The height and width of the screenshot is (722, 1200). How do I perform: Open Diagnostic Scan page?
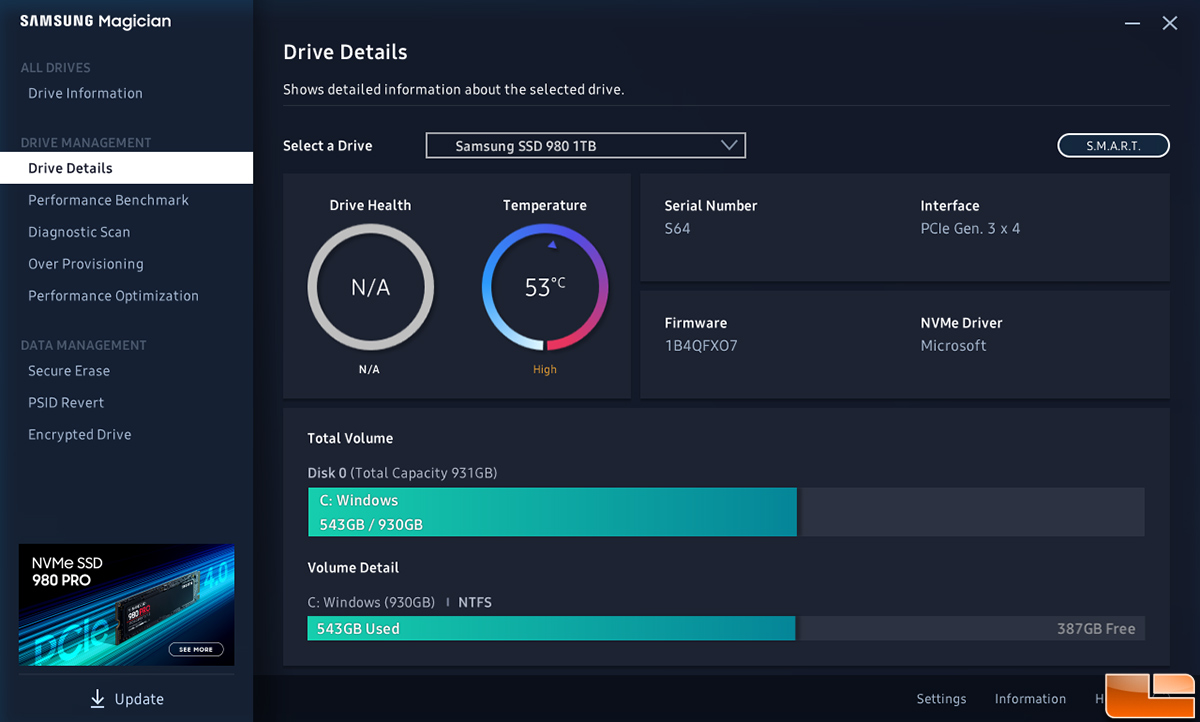(x=79, y=232)
